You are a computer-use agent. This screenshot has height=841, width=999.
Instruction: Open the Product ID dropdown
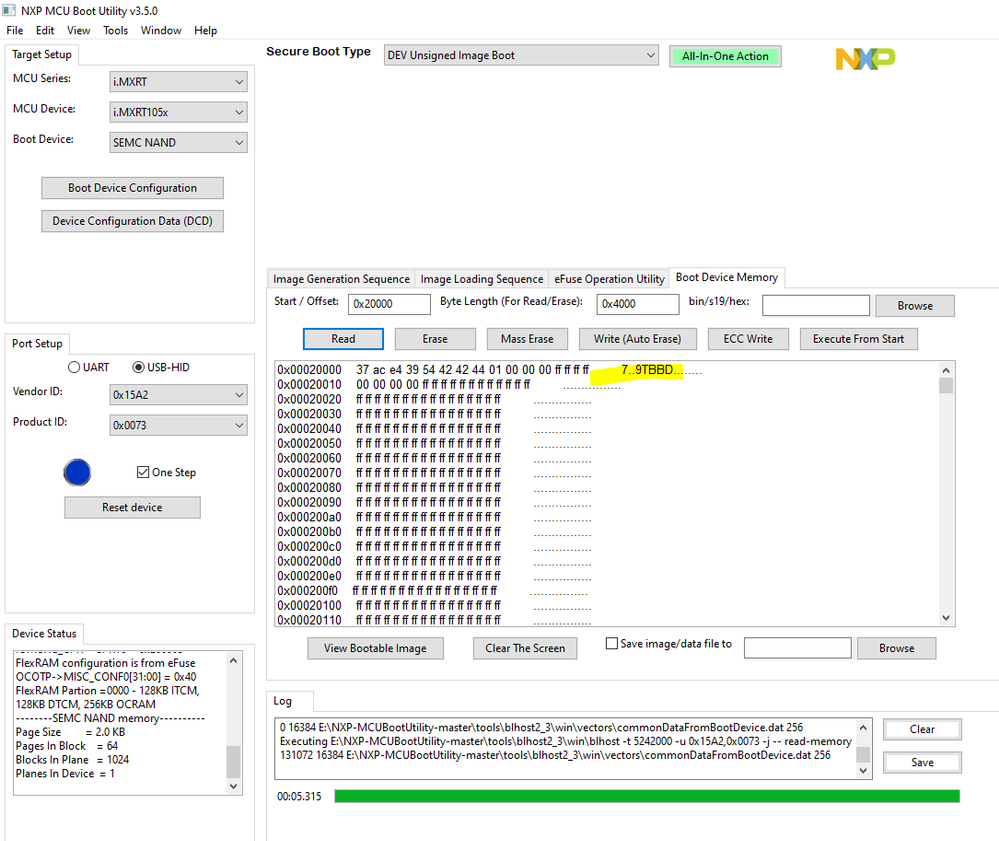[x=178, y=425]
